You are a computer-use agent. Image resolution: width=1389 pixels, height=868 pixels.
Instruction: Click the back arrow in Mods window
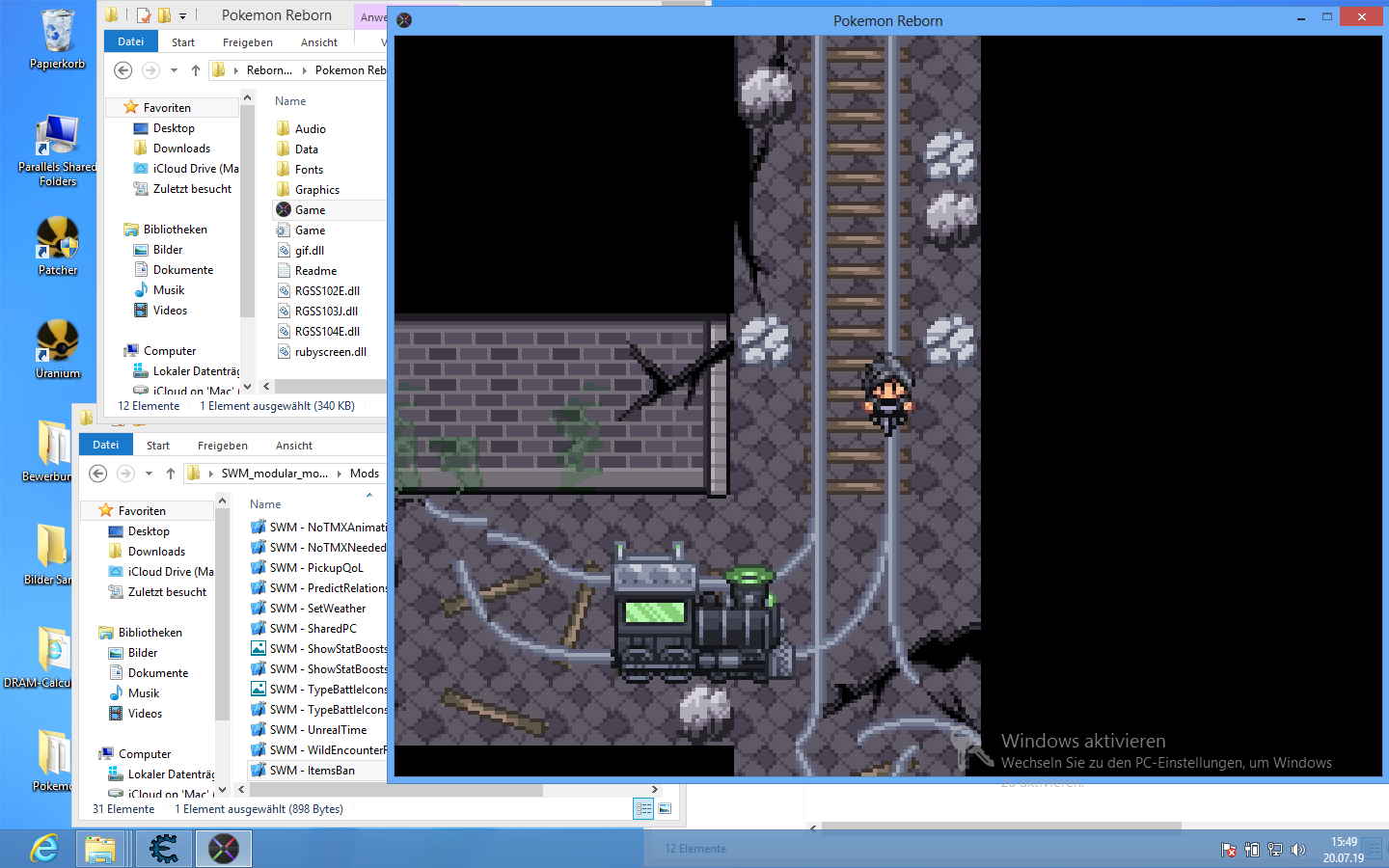click(x=98, y=474)
